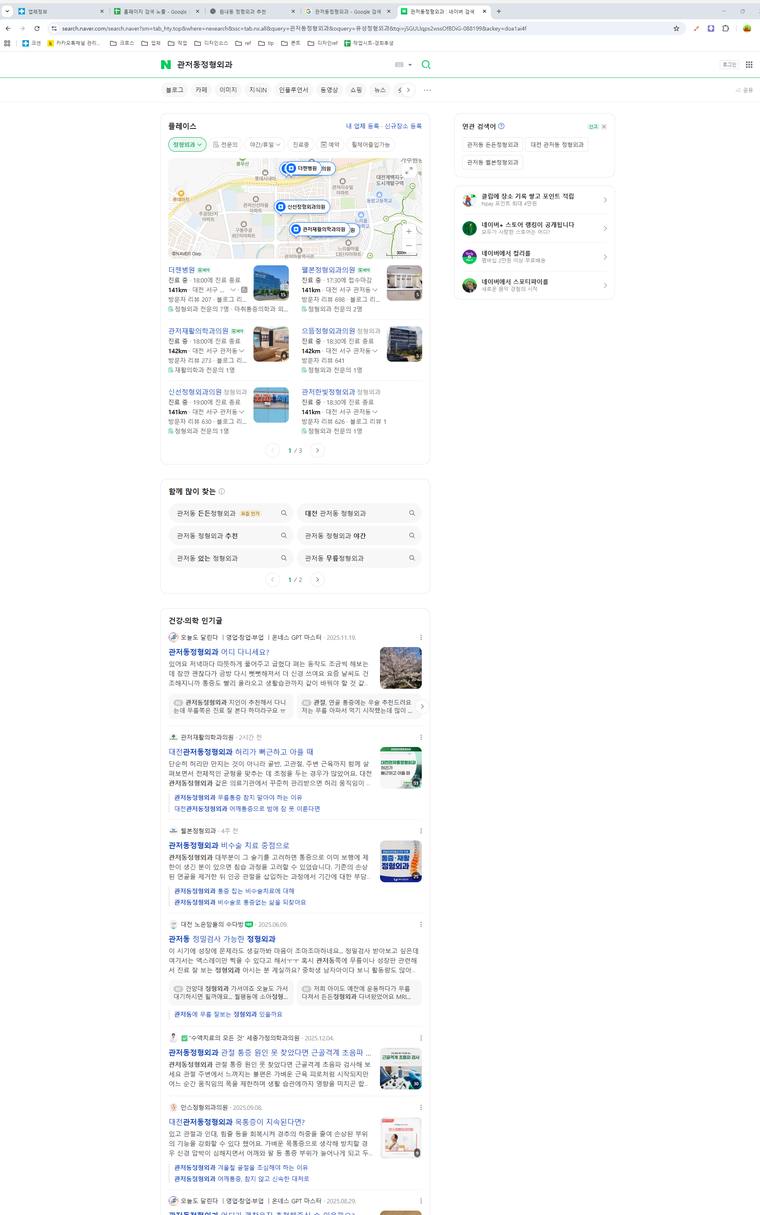Open more options for 웰본정형외과 post
The height and width of the screenshot is (1215, 760).
(x=420, y=830)
